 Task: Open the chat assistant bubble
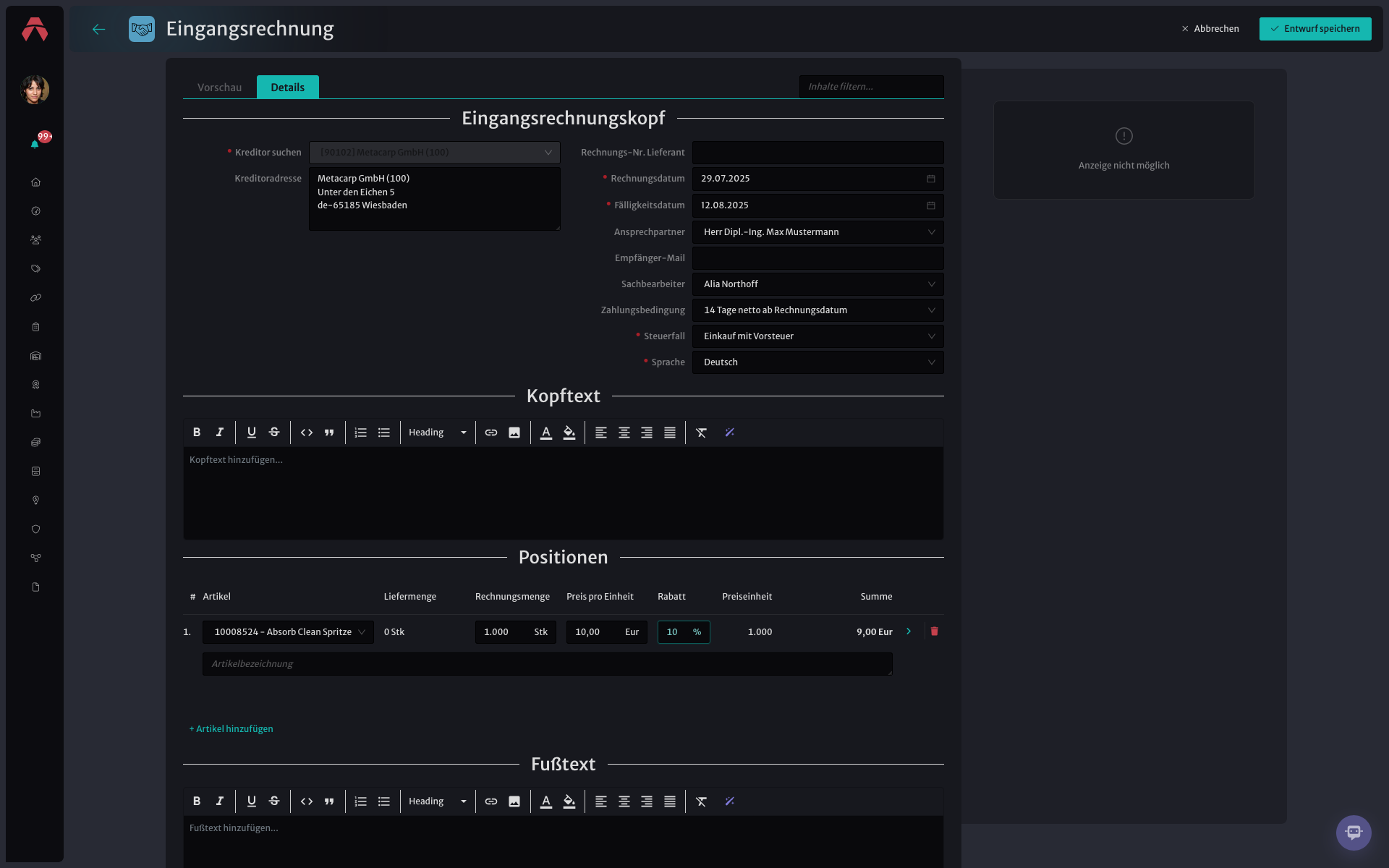coord(1354,833)
